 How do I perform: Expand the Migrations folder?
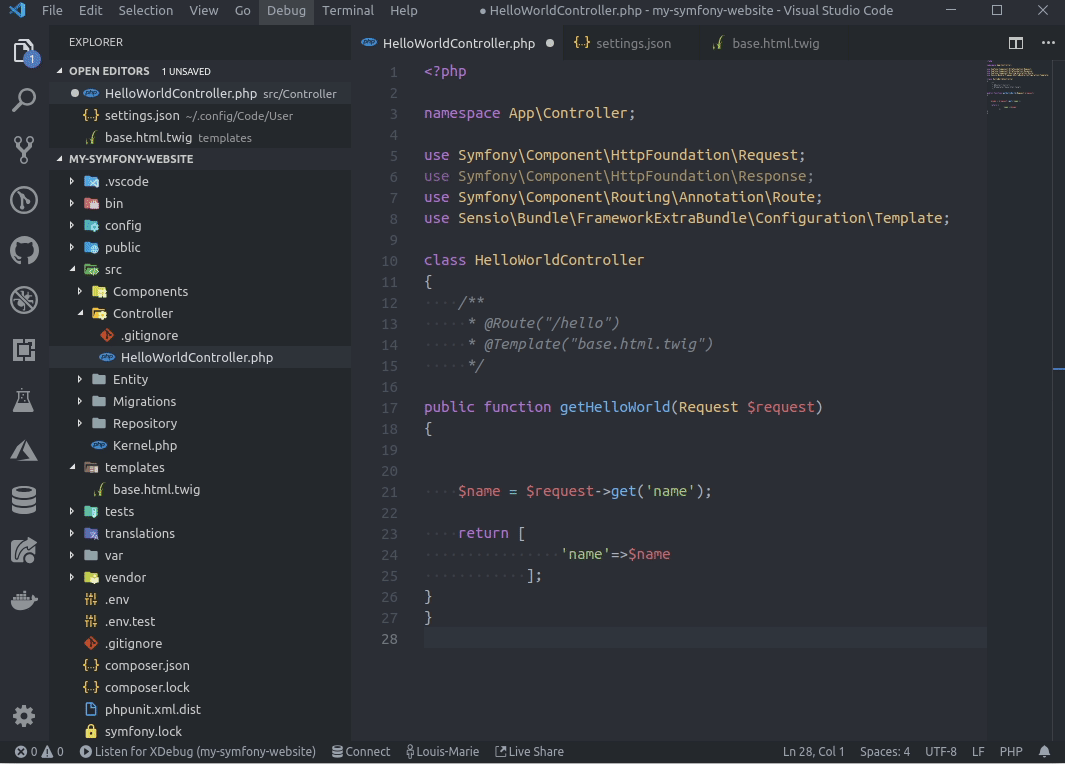(x=79, y=401)
